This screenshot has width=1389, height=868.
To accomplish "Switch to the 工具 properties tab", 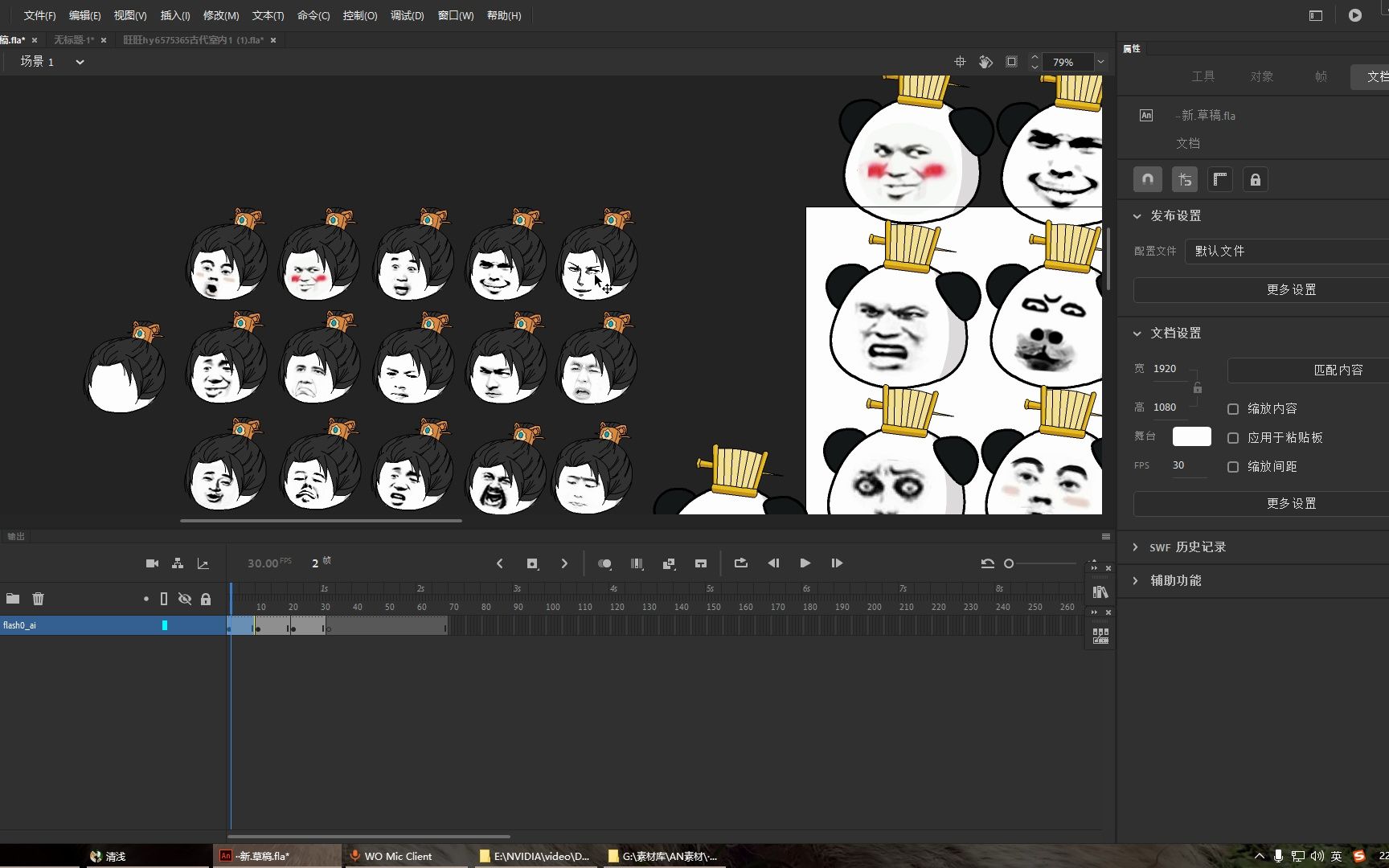I will pos(1203,76).
